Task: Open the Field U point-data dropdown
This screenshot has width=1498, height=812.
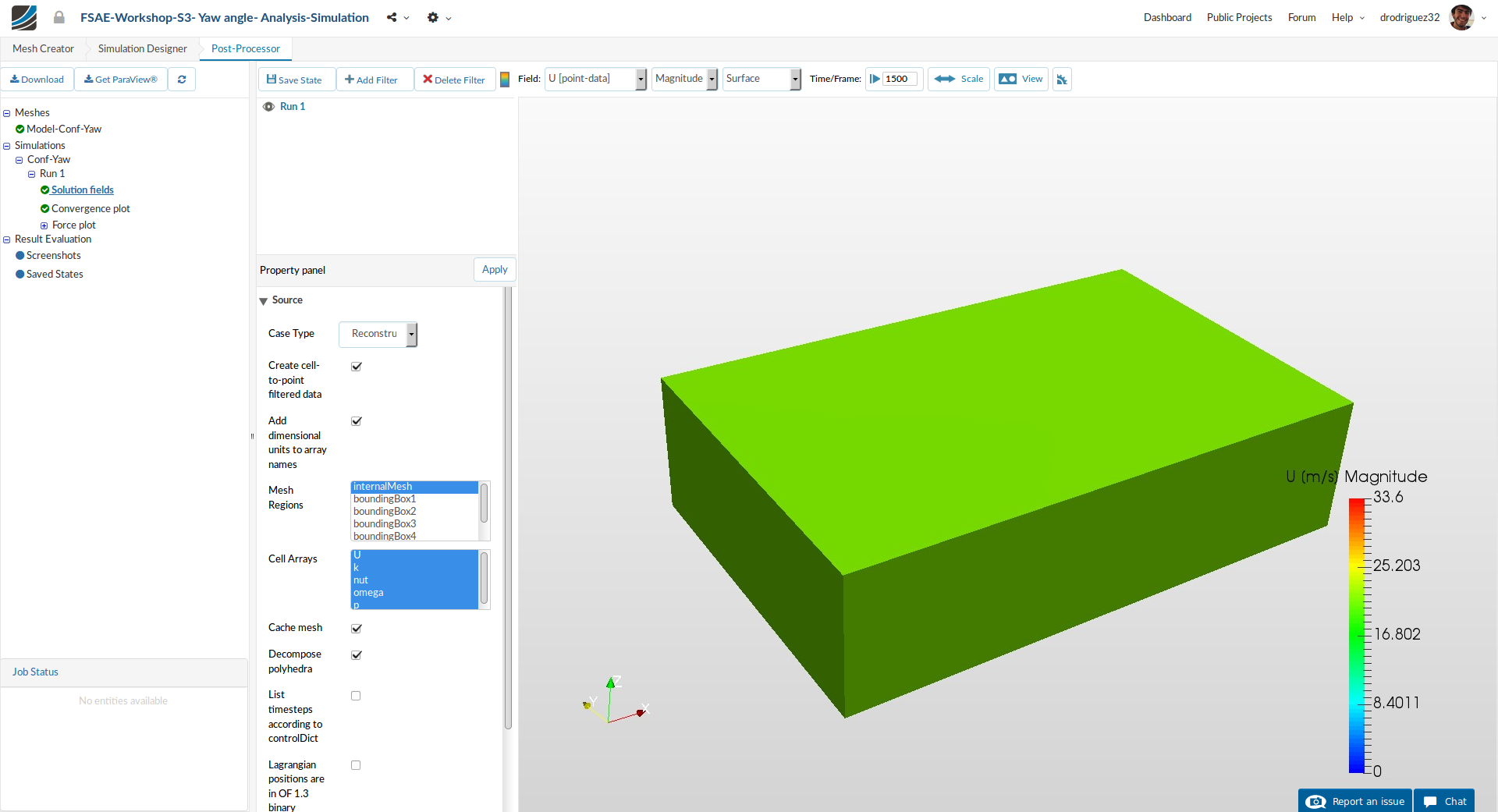Action: (x=595, y=79)
